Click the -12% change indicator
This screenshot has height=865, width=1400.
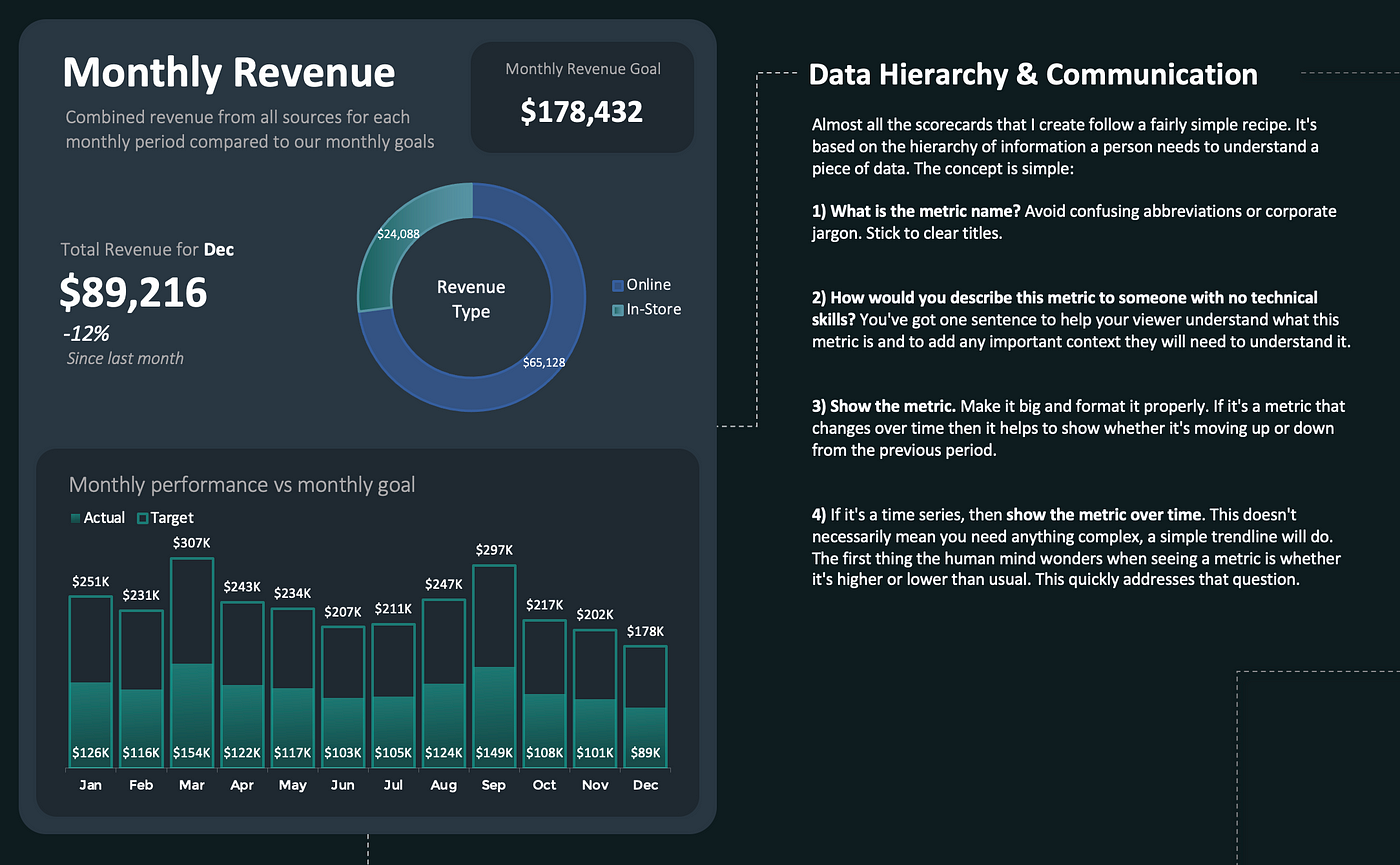(86, 334)
